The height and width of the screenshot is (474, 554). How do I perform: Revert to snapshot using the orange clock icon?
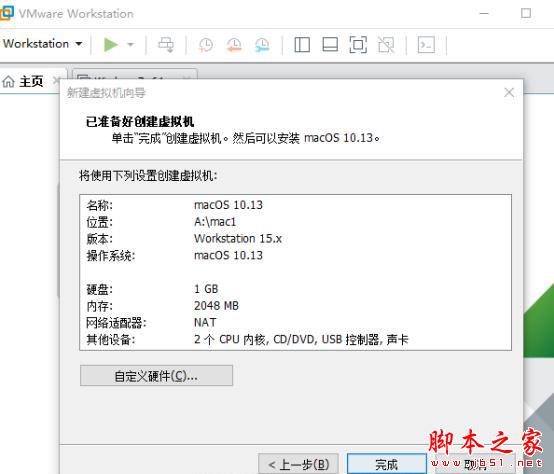[x=234, y=45]
